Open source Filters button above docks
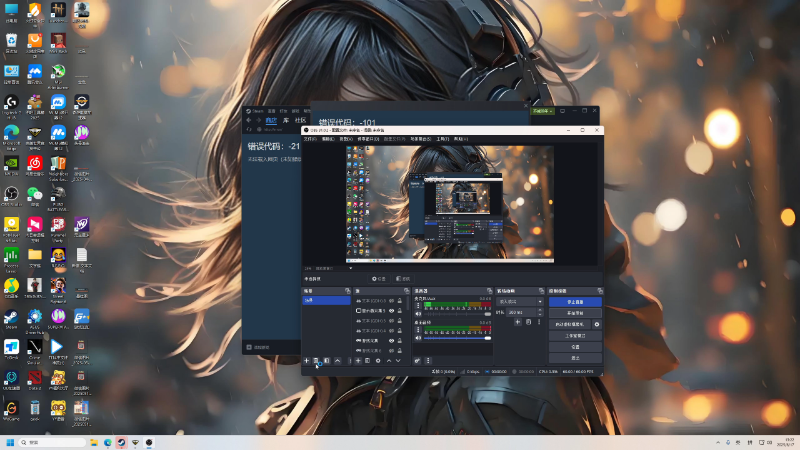Viewport: 800px width, 450px height. coord(403,279)
